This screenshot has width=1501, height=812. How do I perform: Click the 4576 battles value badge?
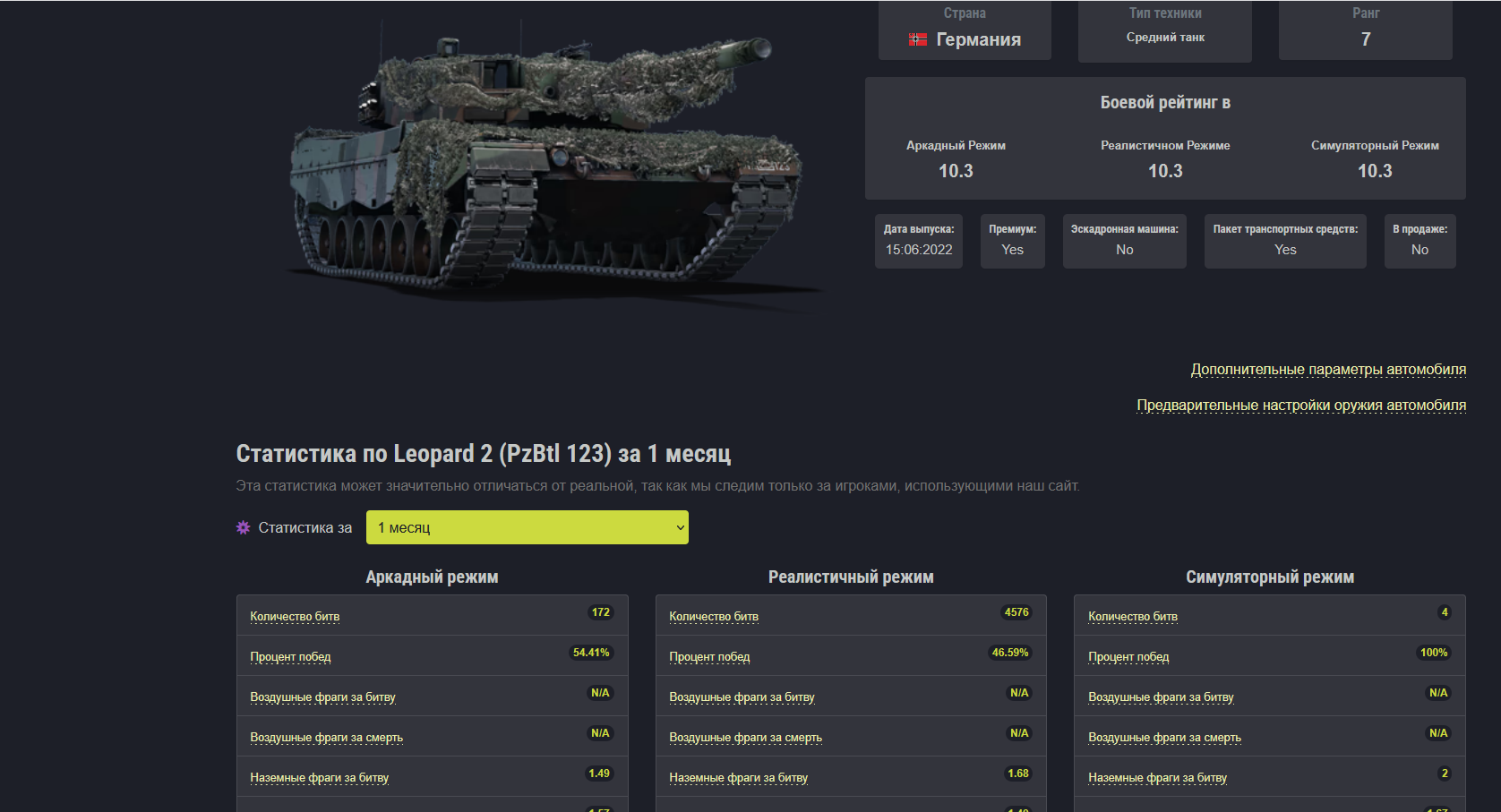(1016, 612)
